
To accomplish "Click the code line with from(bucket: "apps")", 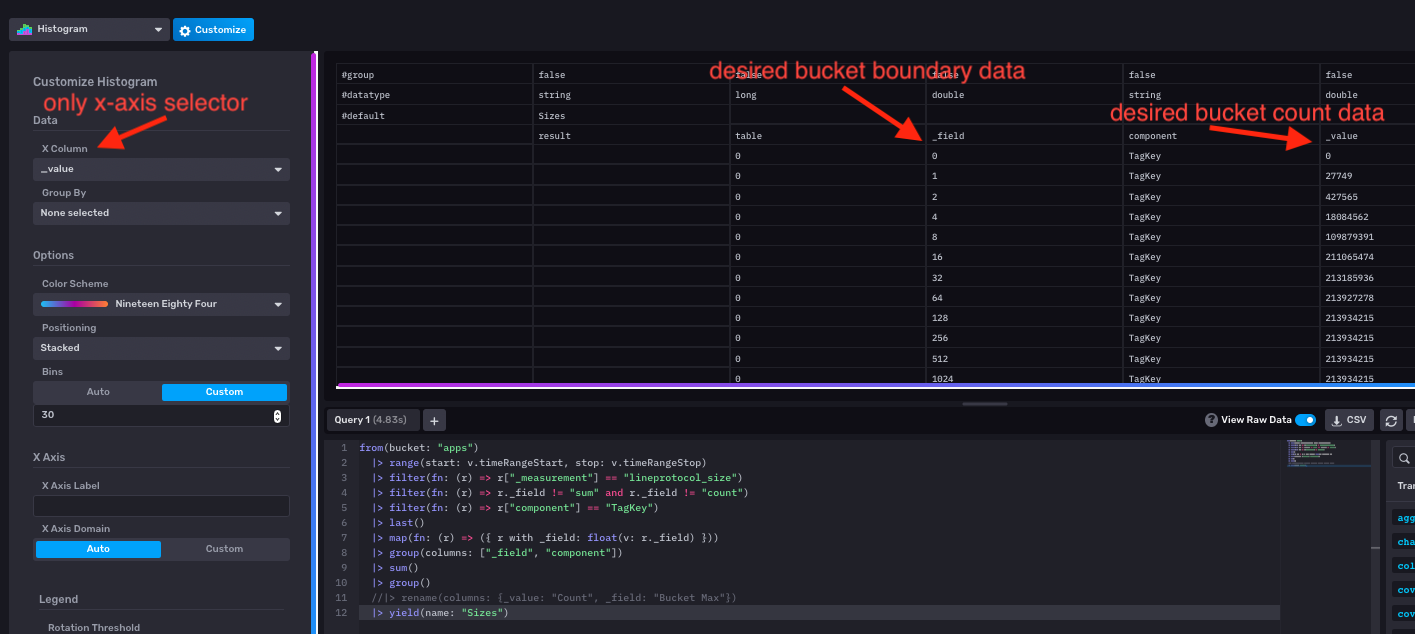I will click(x=419, y=448).
